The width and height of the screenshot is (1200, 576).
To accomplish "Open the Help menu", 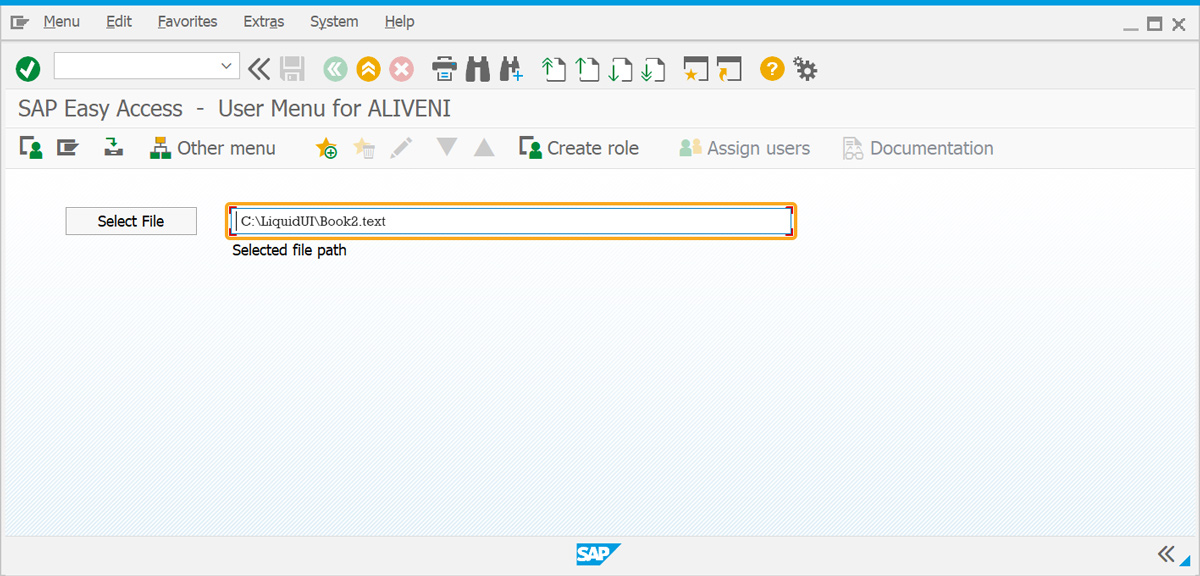I will 399,21.
